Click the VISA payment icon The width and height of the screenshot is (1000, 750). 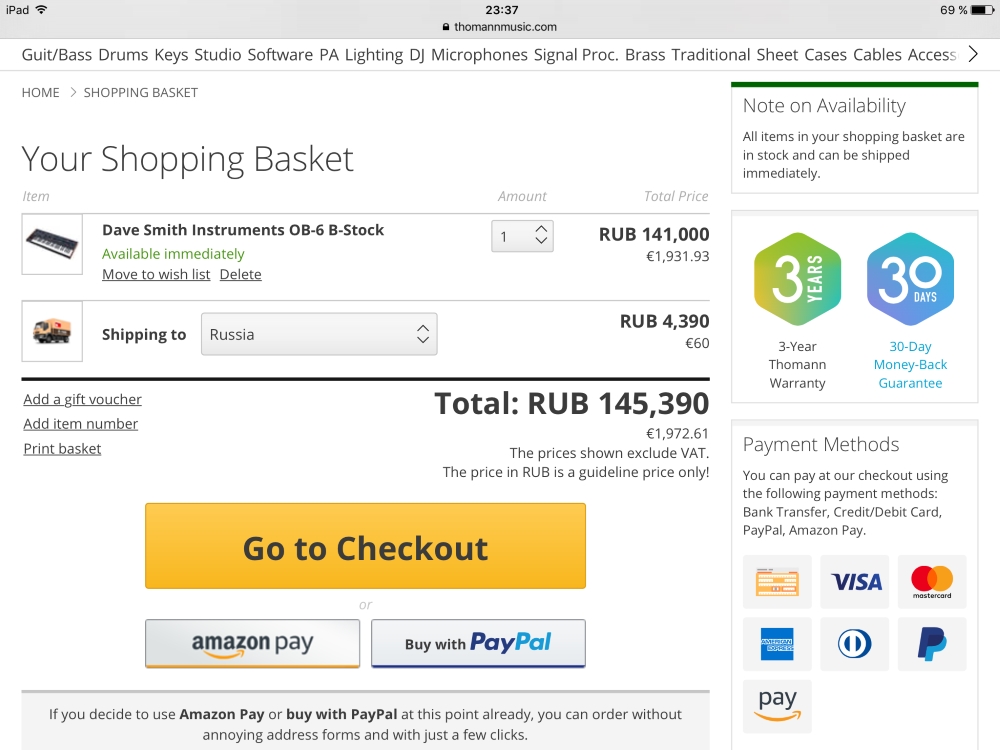(855, 582)
